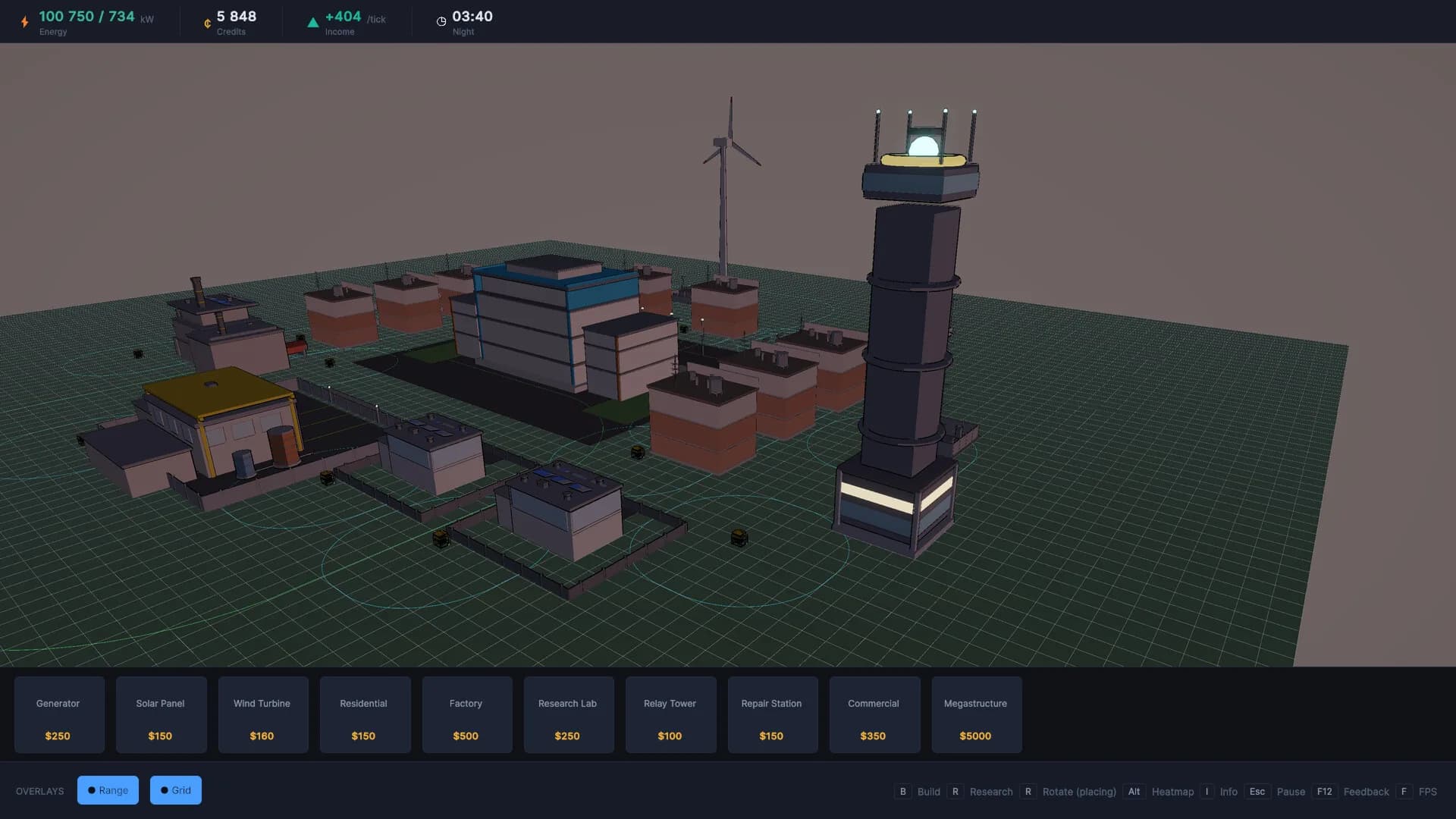Viewport: 1456px width, 819px height.
Task: Select the Generator build card
Action: coord(59,714)
